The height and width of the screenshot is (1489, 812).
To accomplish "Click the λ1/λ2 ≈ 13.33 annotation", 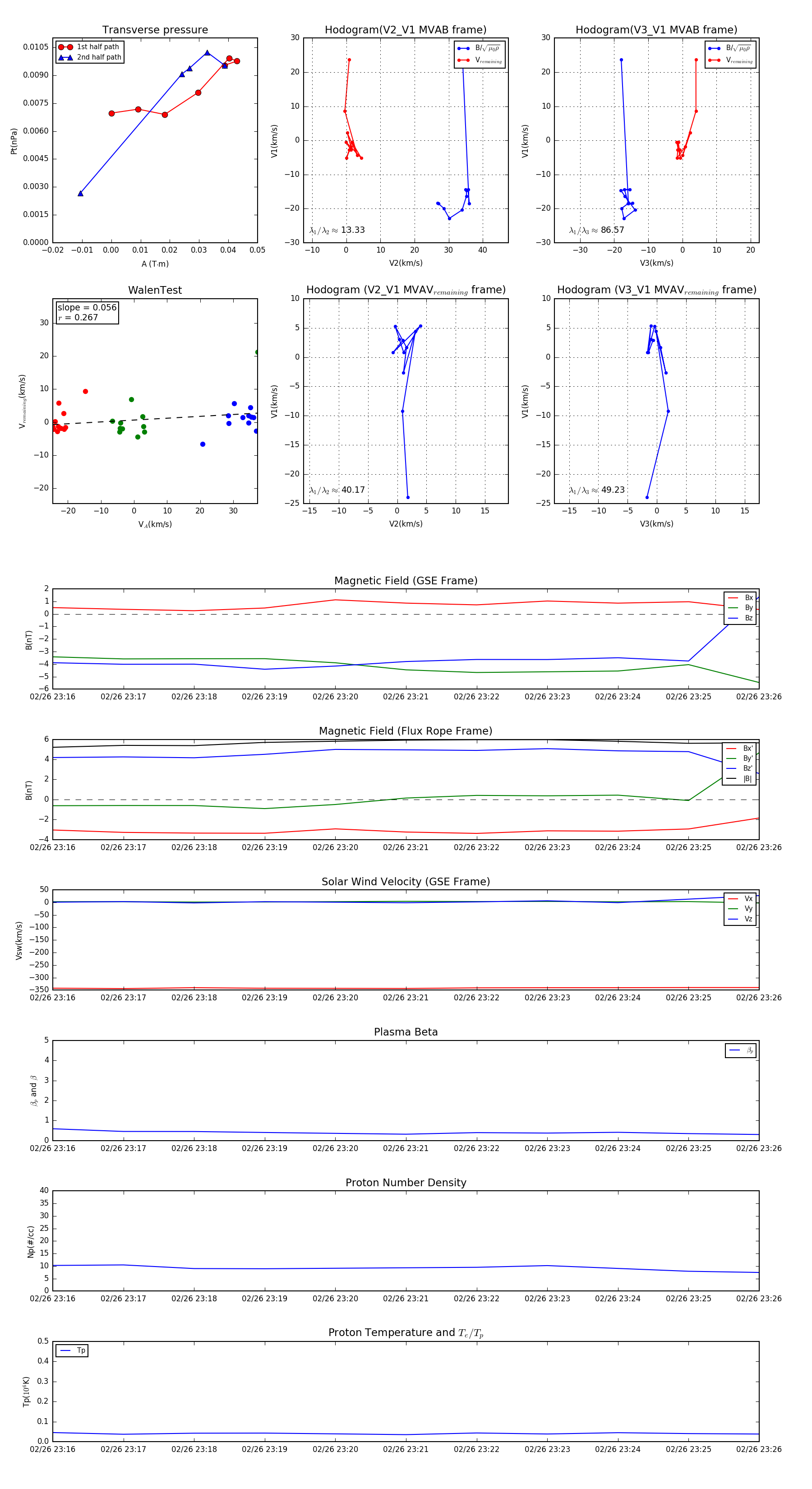I will click(x=337, y=230).
